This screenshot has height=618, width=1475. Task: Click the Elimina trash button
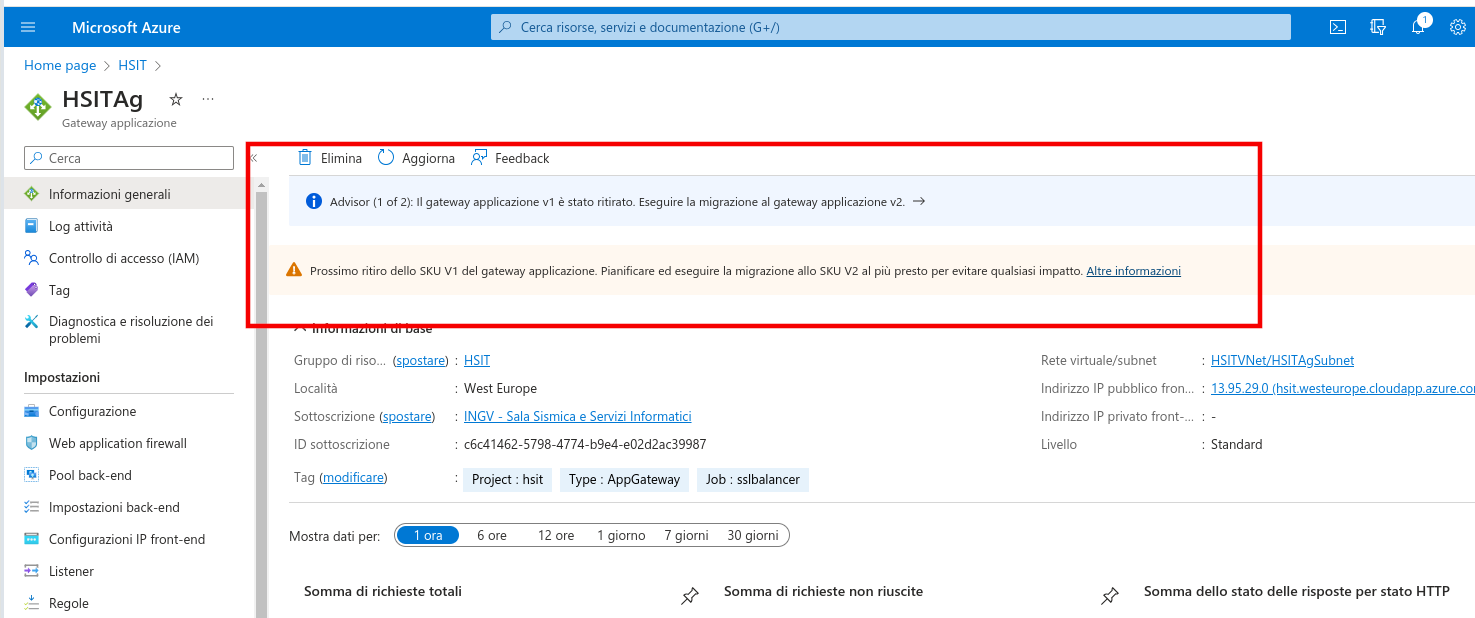click(x=330, y=158)
